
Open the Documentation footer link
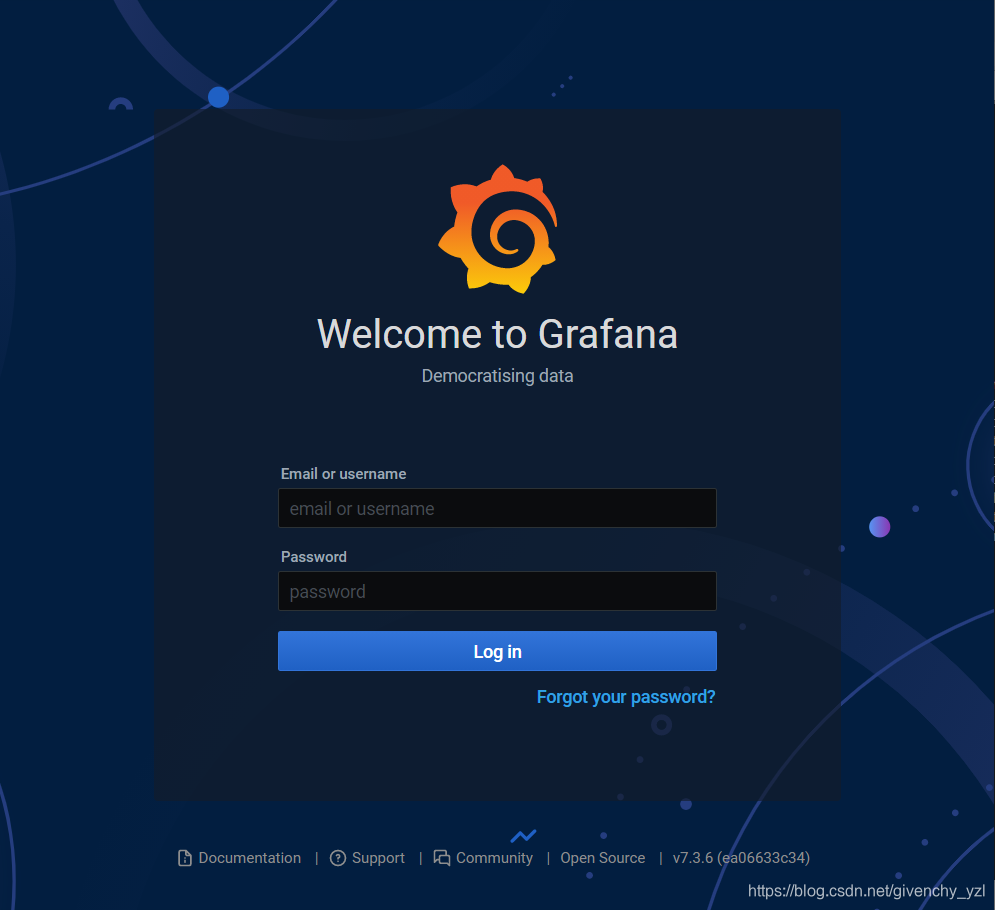pyautogui.click(x=249, y=858)
